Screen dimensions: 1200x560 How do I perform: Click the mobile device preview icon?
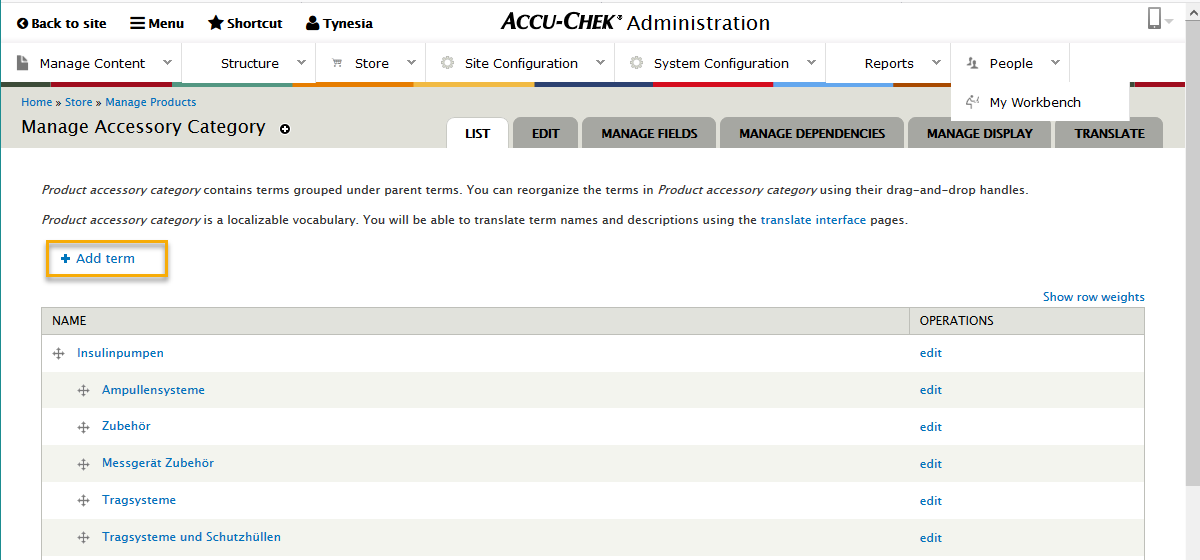pos(1154,19)
